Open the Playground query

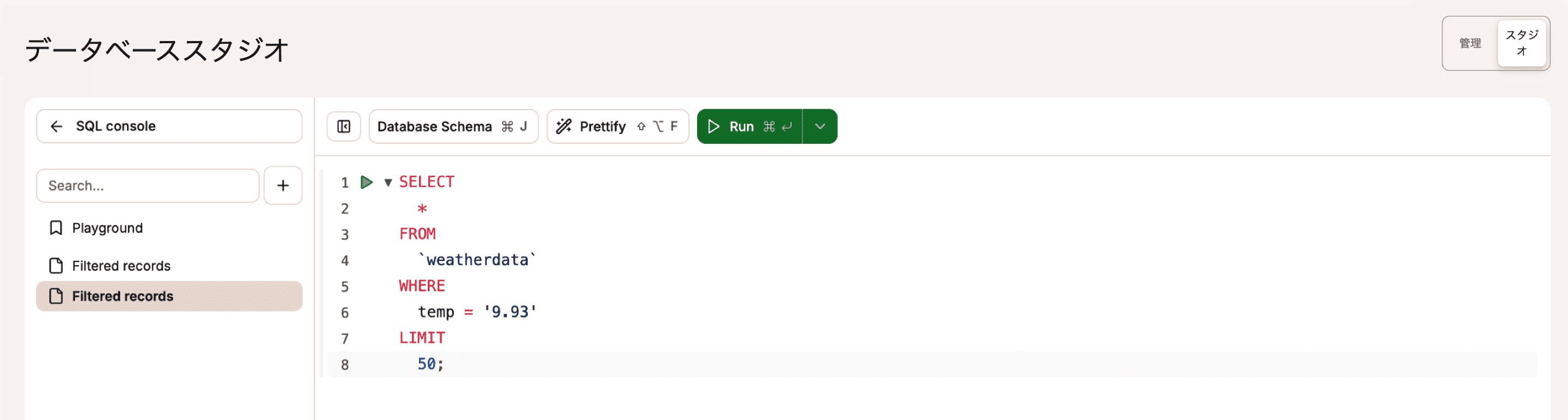click(108, 228)
